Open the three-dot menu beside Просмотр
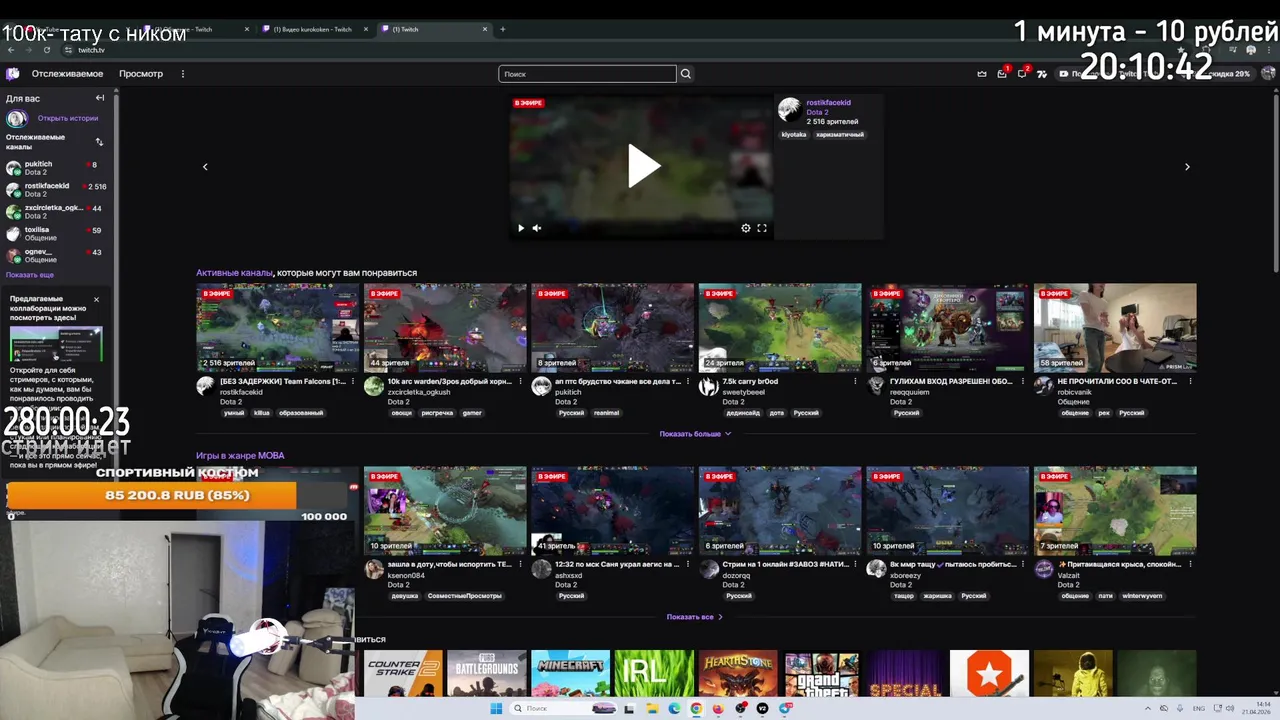This screenshot has width=1280, height=720. click(x=182, y=73)
